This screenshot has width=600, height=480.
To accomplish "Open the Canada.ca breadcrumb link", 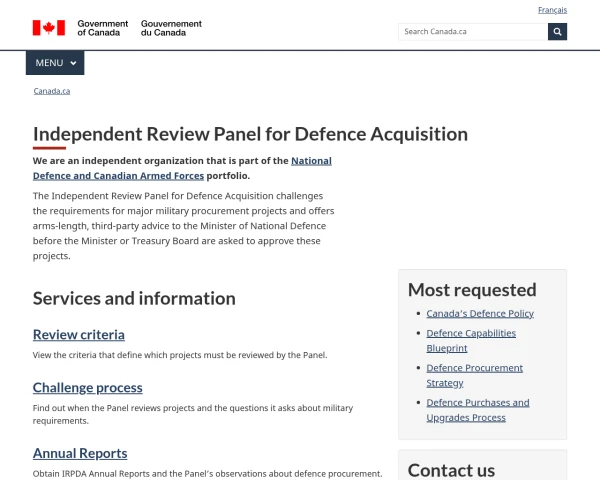I will 52,91.
